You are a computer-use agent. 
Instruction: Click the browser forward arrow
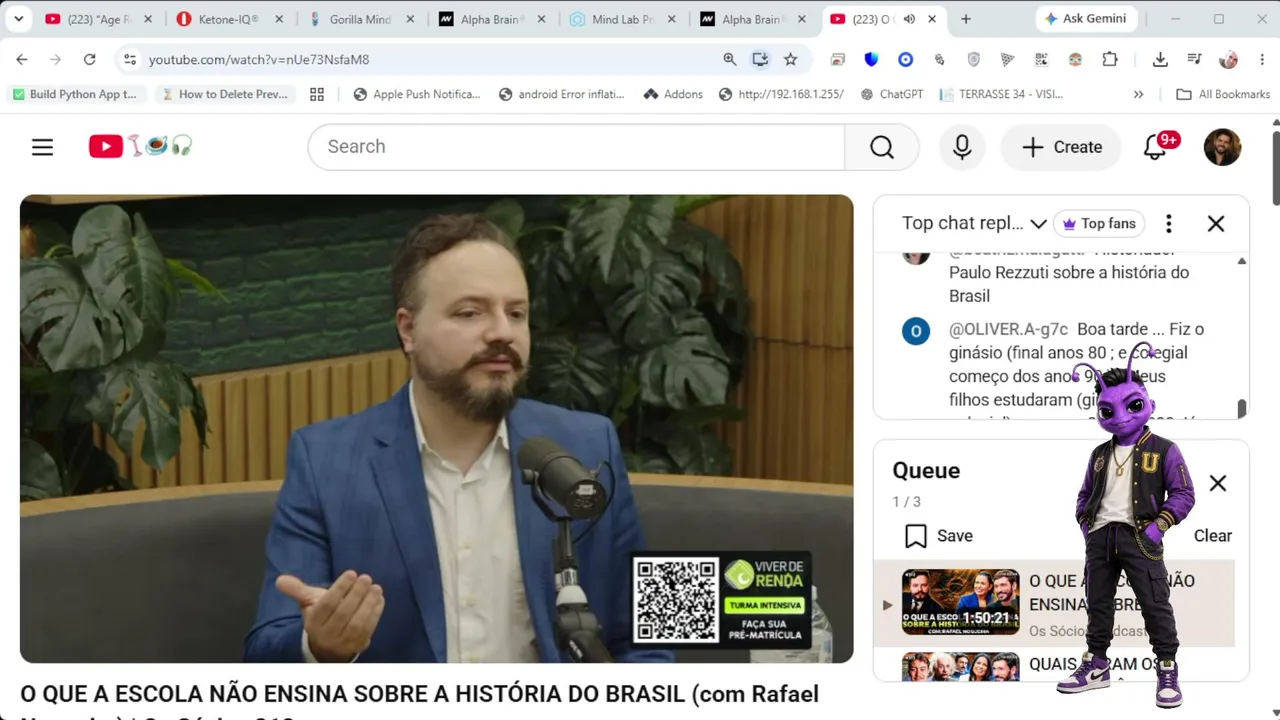55,60
